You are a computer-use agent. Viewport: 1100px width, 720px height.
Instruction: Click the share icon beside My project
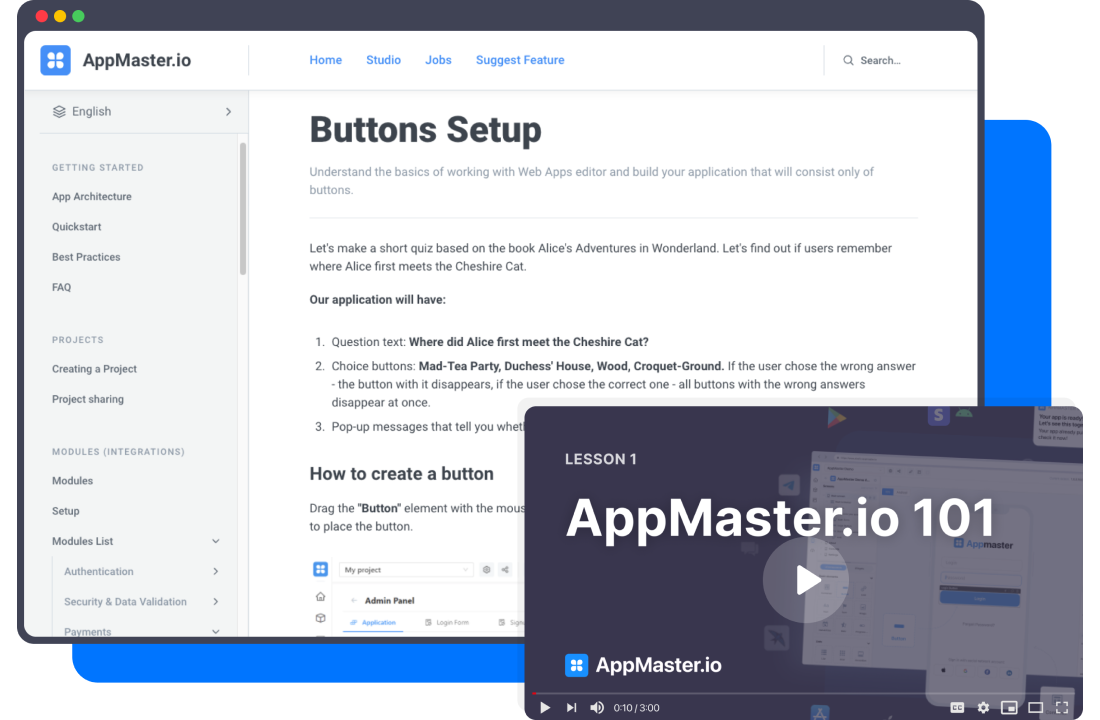tap(504, 569)
